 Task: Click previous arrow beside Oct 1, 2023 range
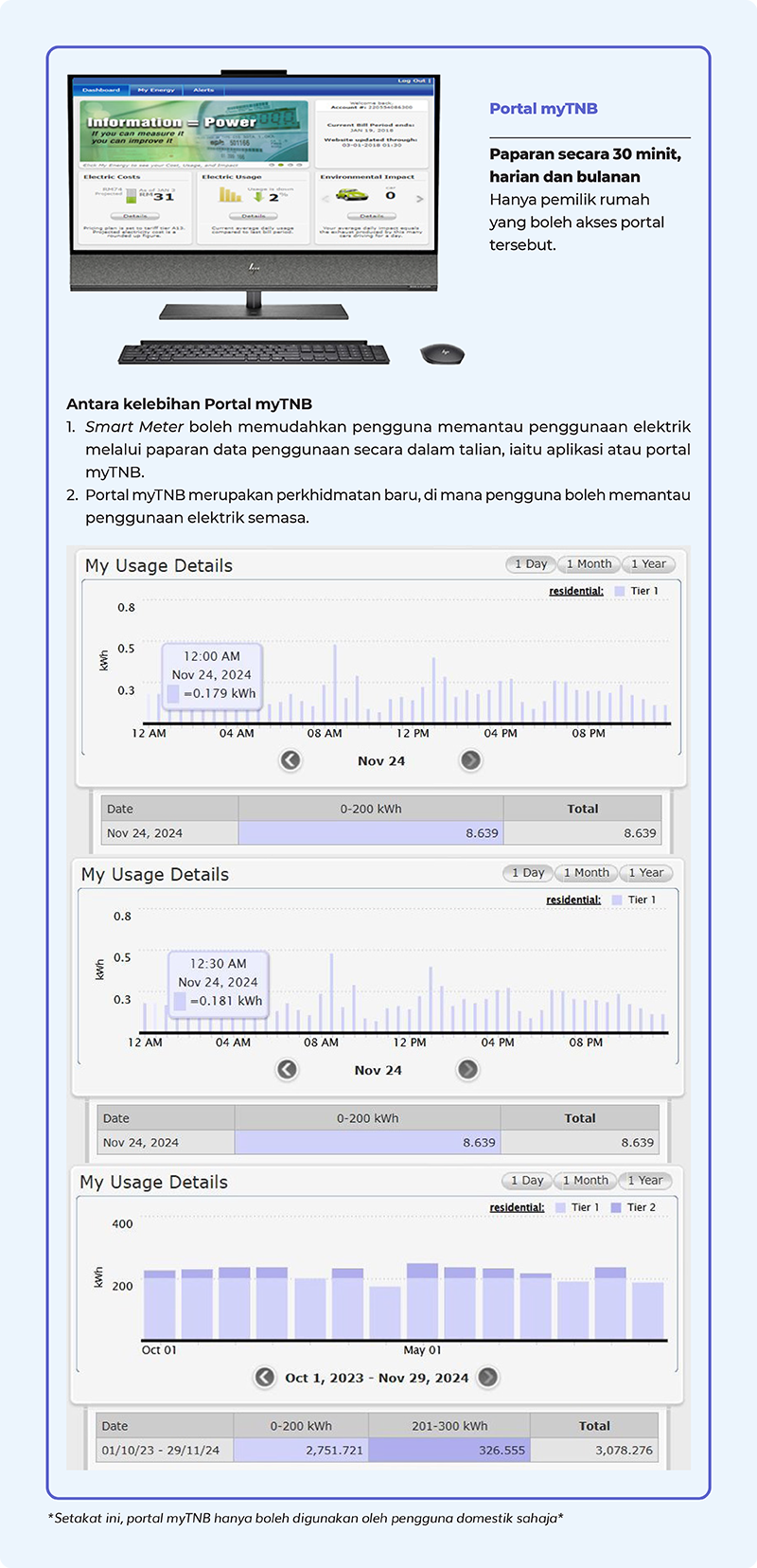265,1377
